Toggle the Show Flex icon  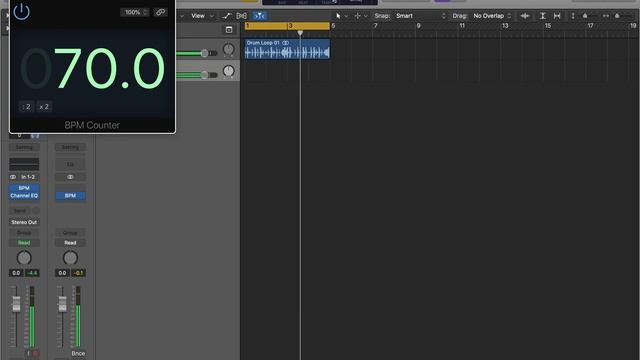[x=241, y=16]
